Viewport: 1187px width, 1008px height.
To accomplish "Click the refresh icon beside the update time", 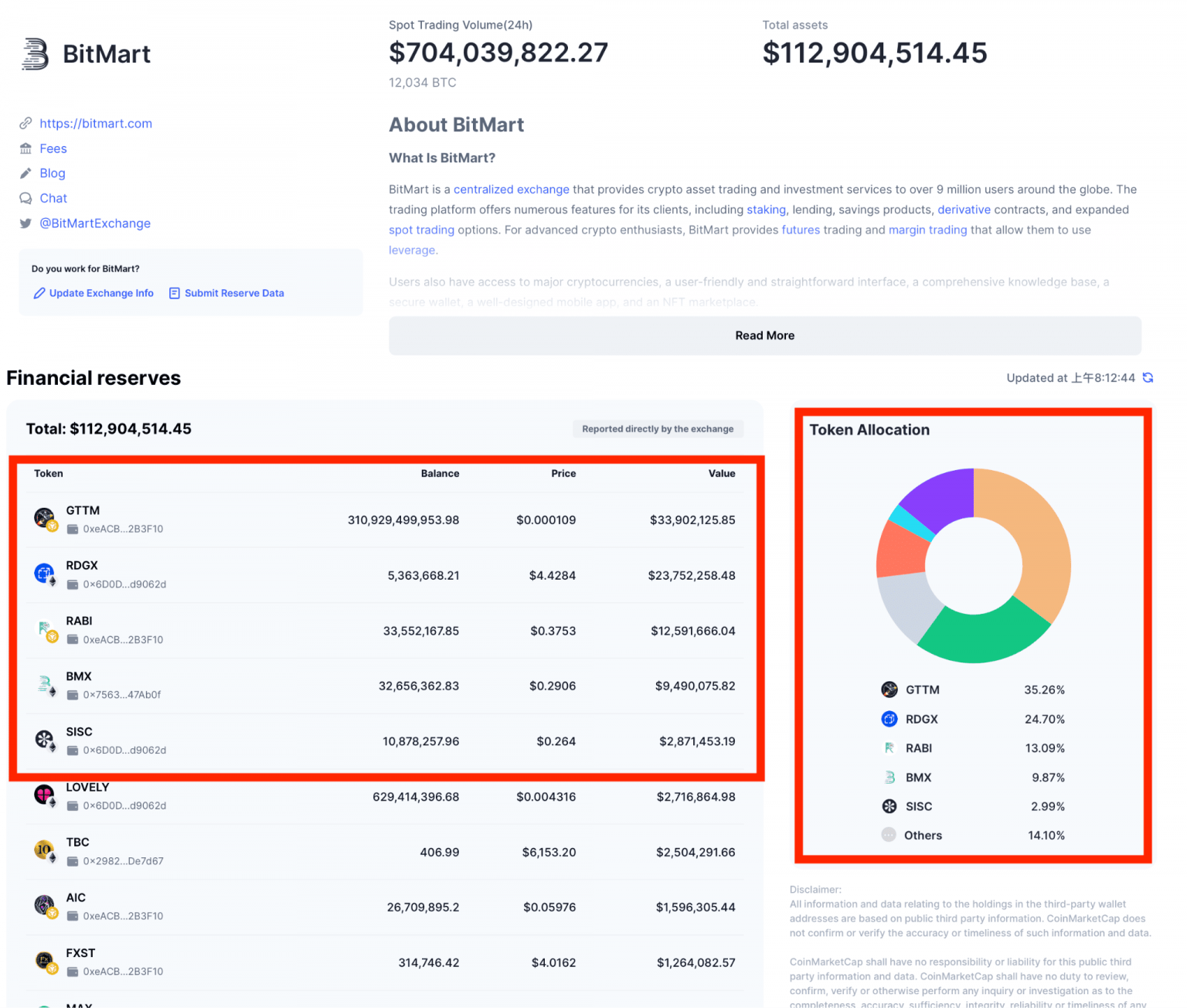I will coord(1148,377).
